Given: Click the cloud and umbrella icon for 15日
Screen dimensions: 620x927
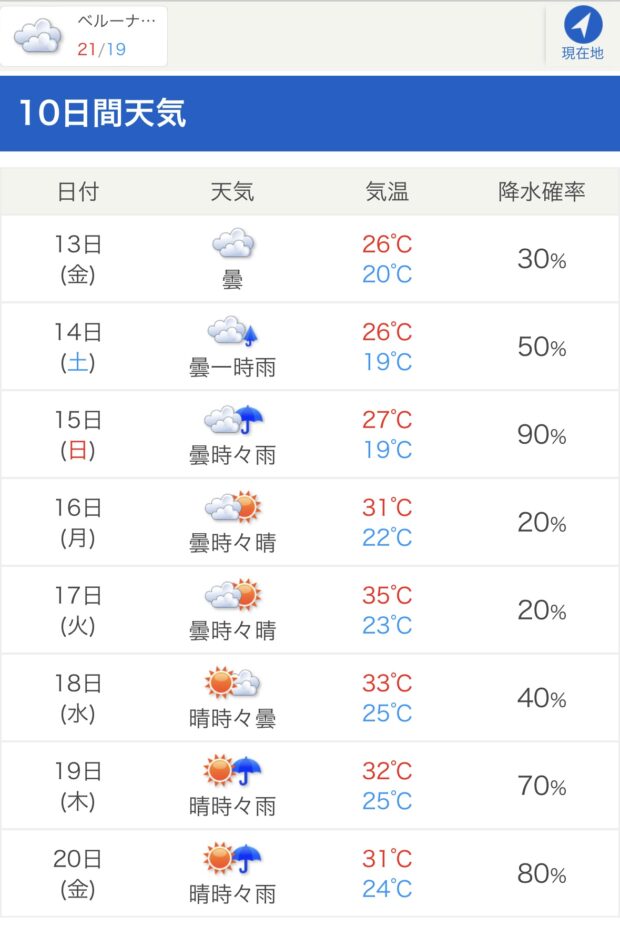Looking at the screenshot, I should click(x=233, y=419).
